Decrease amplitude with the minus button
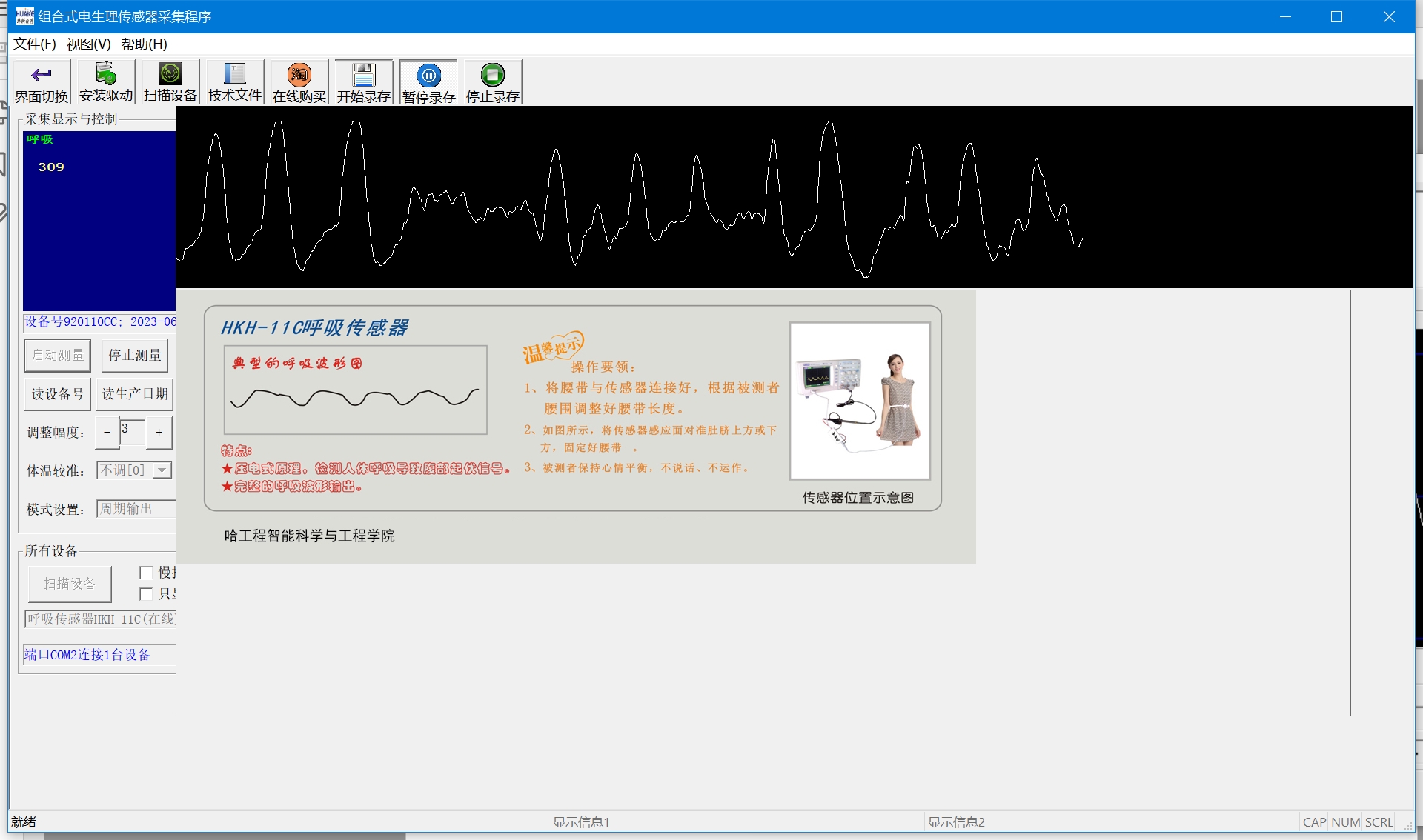 coord(107,433)
